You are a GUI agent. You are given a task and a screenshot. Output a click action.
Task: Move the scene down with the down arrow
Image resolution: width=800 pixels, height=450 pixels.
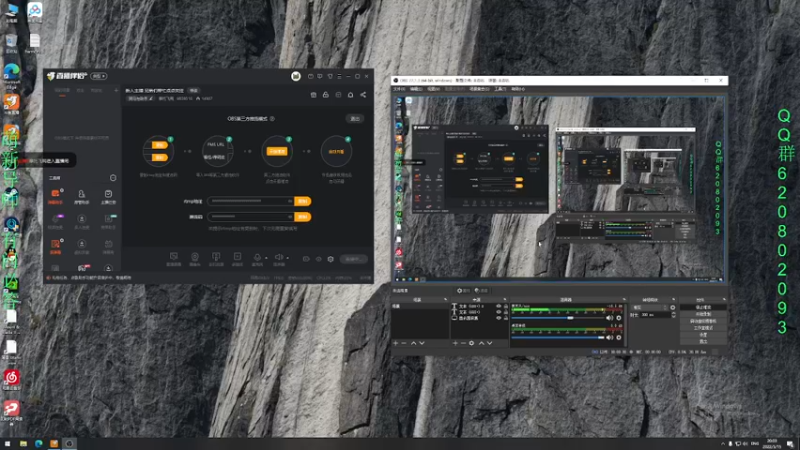[x=422, y=343]
